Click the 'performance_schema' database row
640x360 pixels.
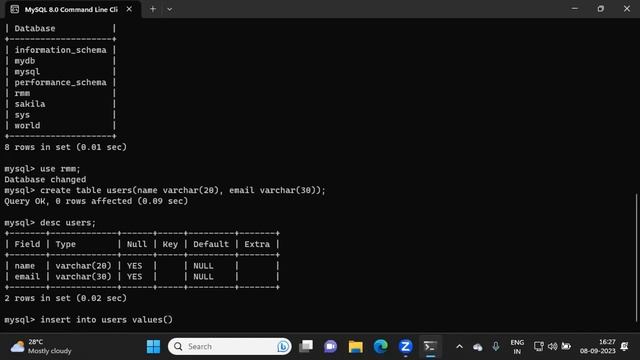click(x=60, y=82)
